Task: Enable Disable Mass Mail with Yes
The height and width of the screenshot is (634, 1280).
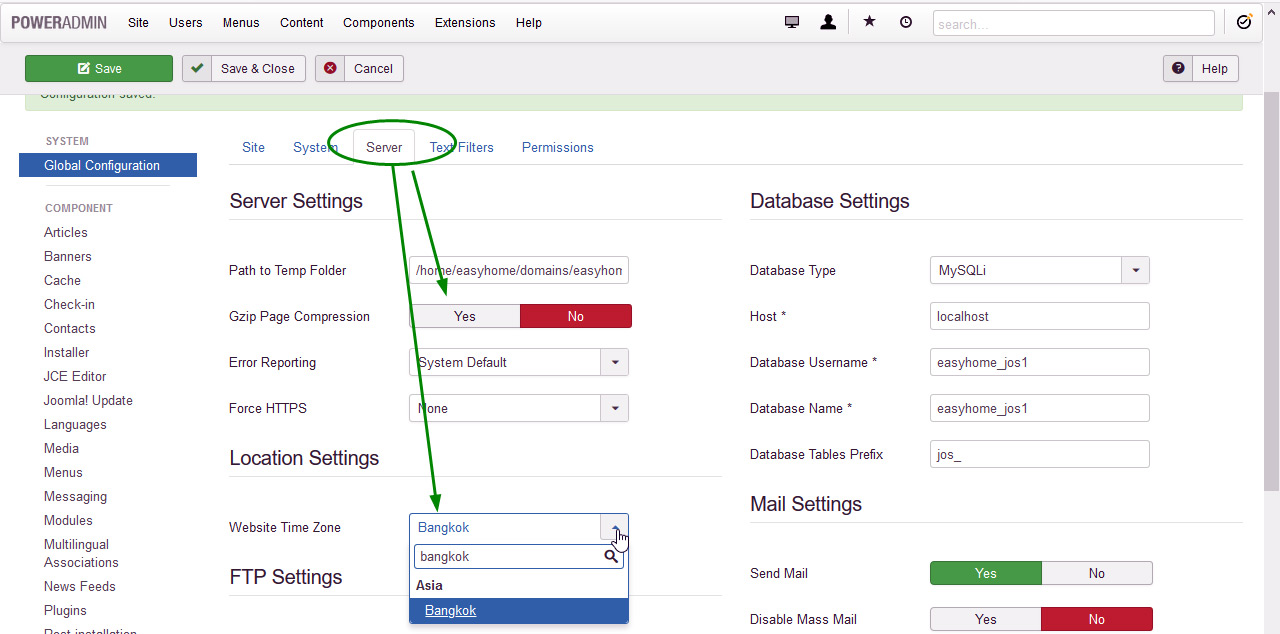Action: (x=985, y=619)
